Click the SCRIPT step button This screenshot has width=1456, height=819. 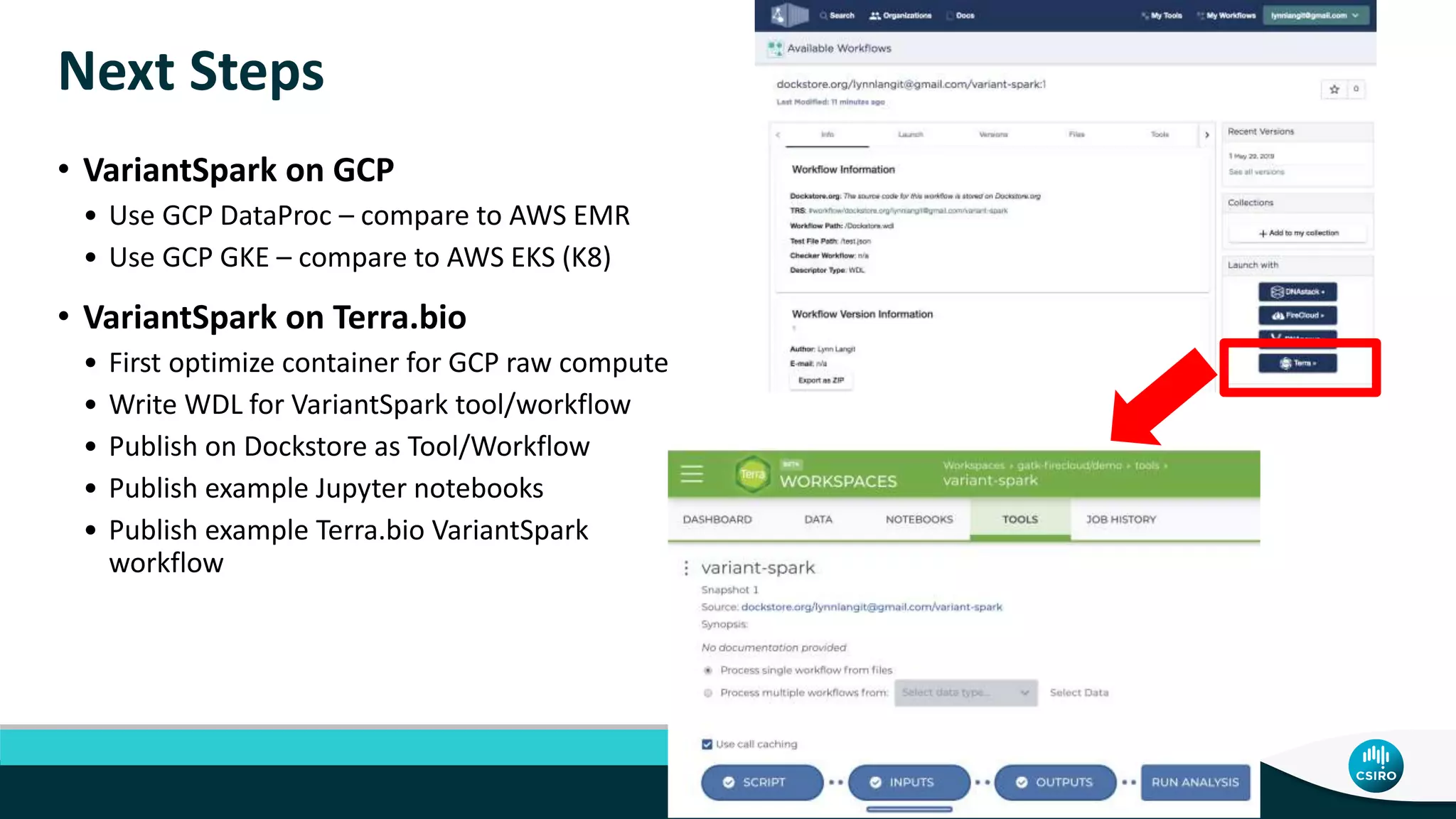coord(762,782)
